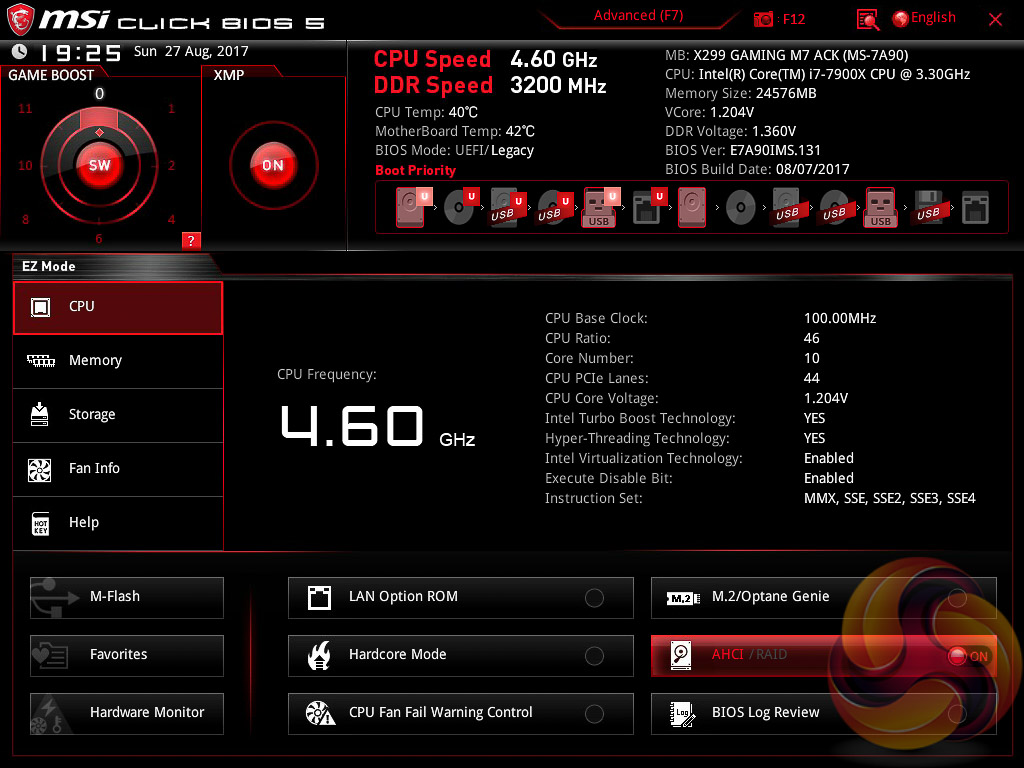Turn on Hardcore Mode toggle

click(x=594, y=656)
